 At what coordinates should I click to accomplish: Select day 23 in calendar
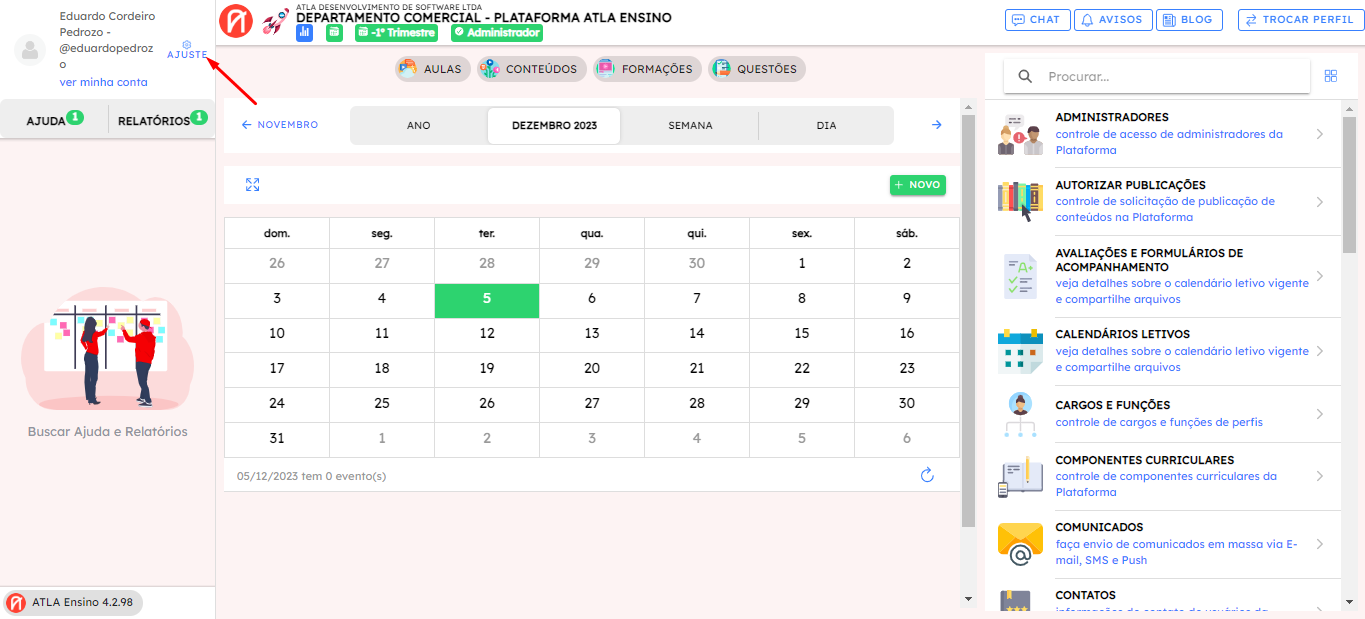[907, 368]
